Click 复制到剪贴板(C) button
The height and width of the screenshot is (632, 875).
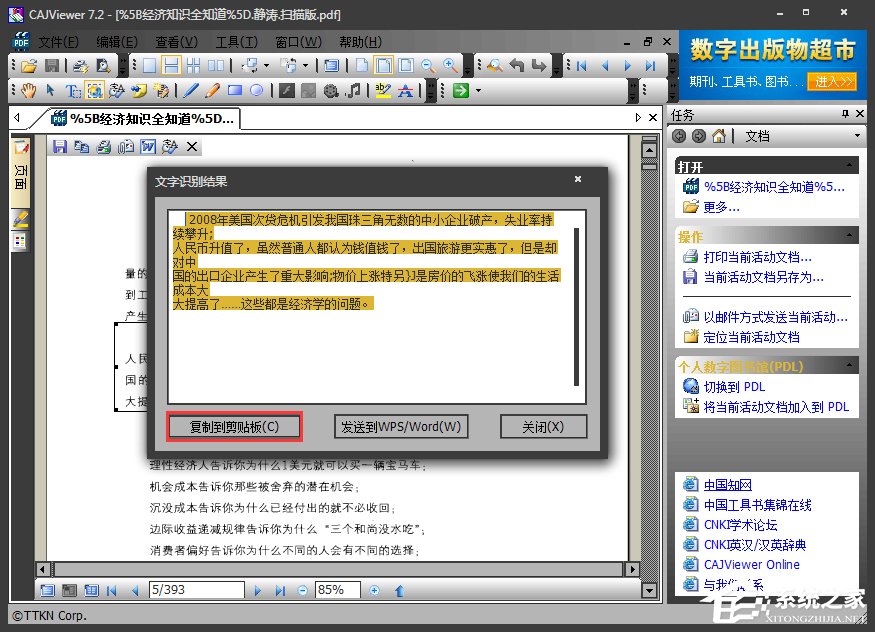234,427
